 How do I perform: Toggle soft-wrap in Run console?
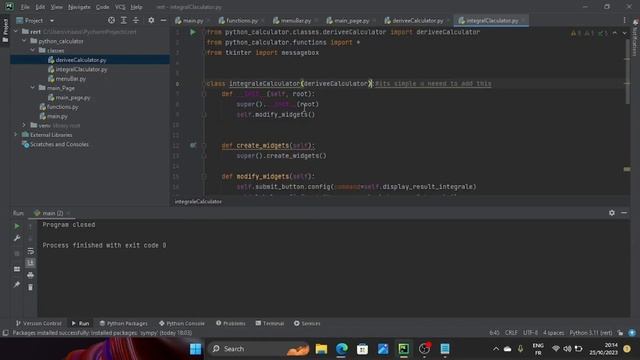pos(31,251)
